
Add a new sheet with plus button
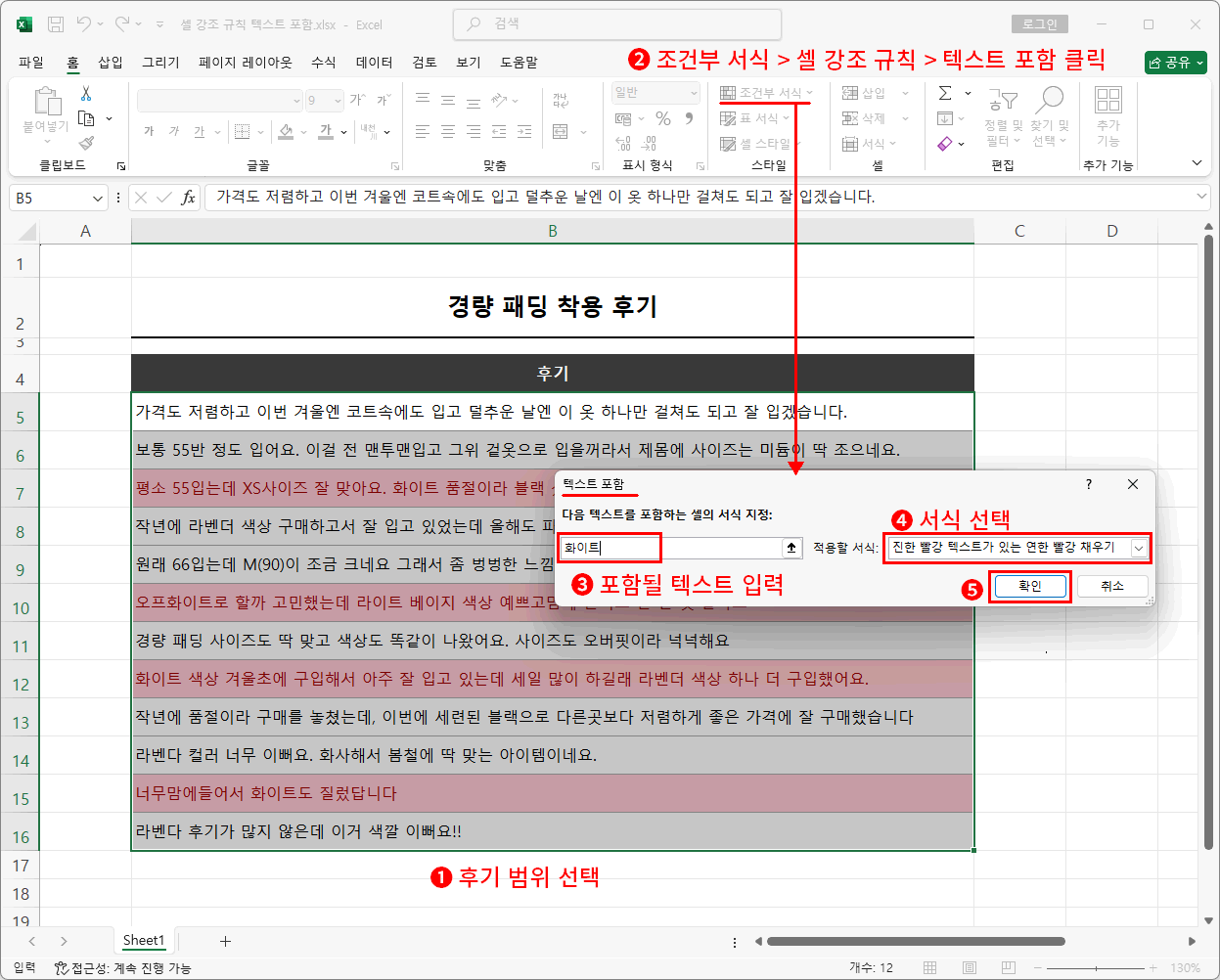click(225, 941)
